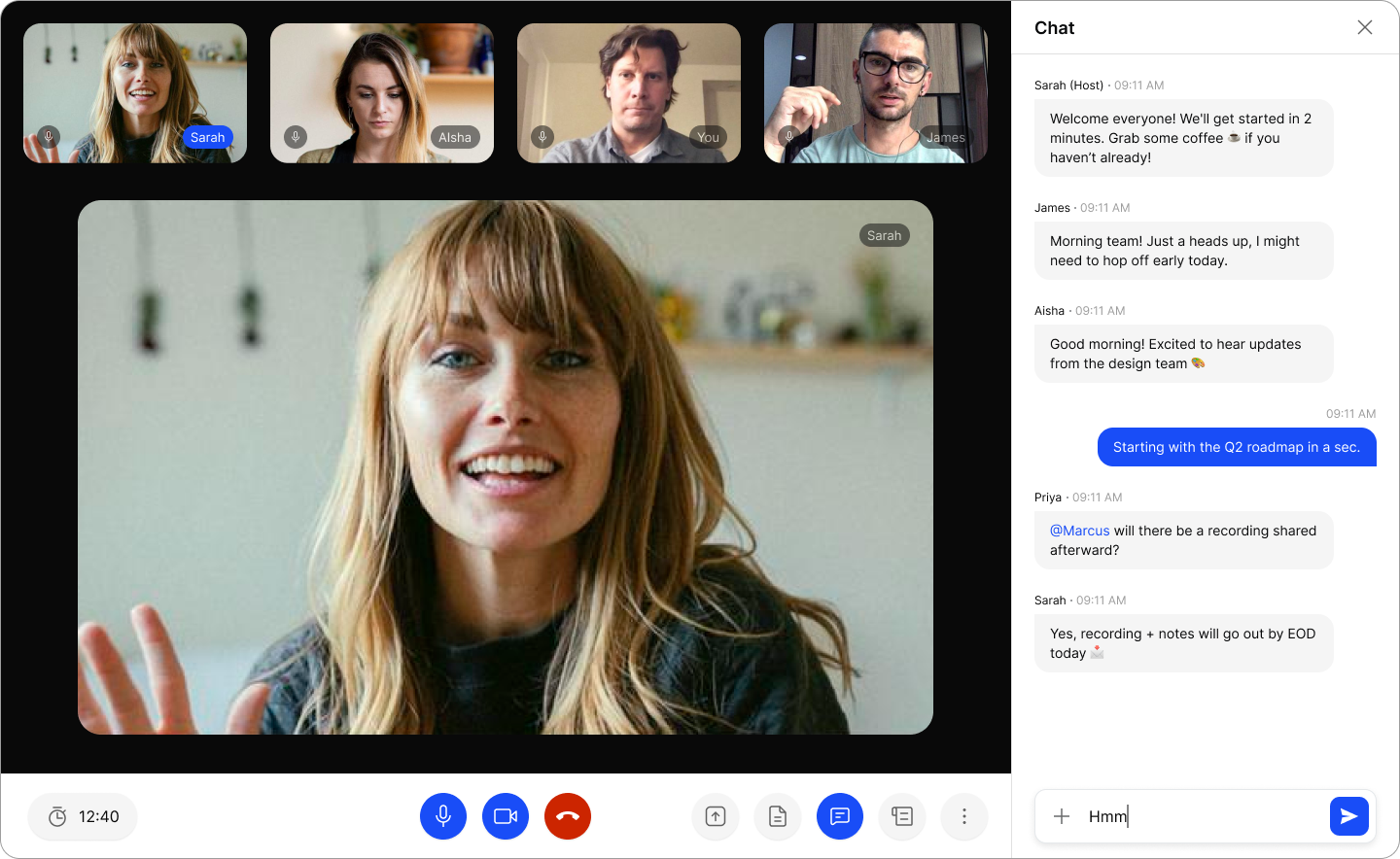Close the chat panel
The width and height of the screenshot is (1400, 859).
pyautogui.click(x=1365, y=27)
